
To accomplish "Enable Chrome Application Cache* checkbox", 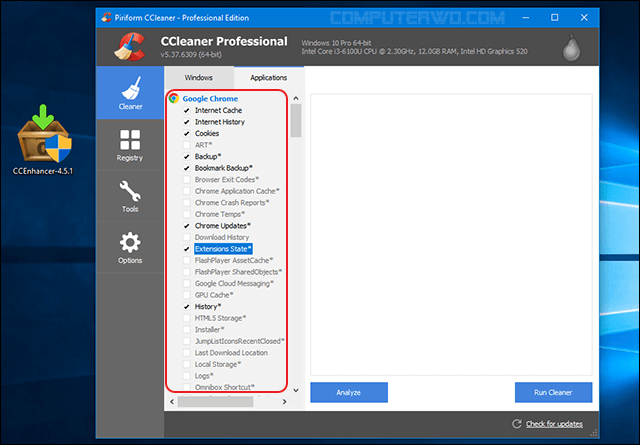I will [x=187, y=191].
